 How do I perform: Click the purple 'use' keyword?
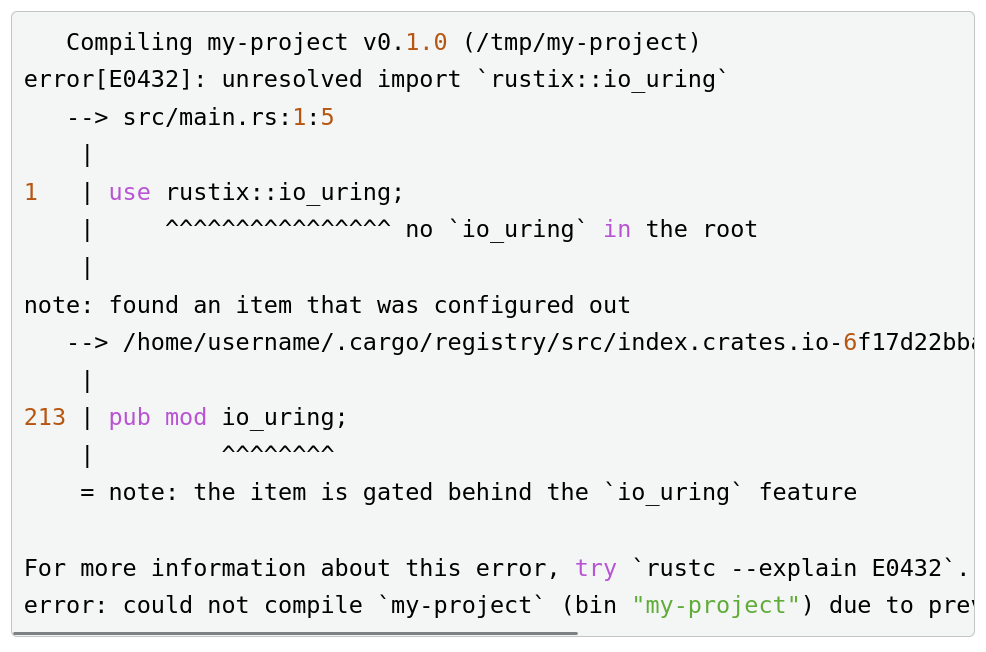129,193
